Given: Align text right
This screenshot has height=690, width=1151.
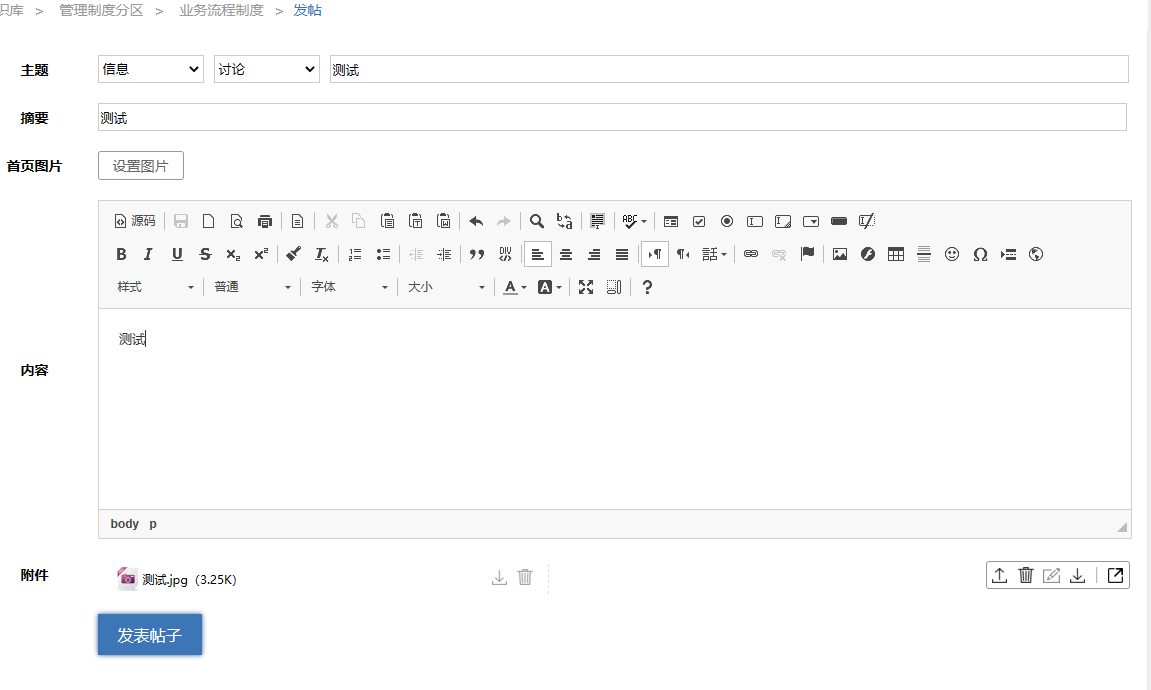Looking at the screenshot, I should (x=594, y=254).
